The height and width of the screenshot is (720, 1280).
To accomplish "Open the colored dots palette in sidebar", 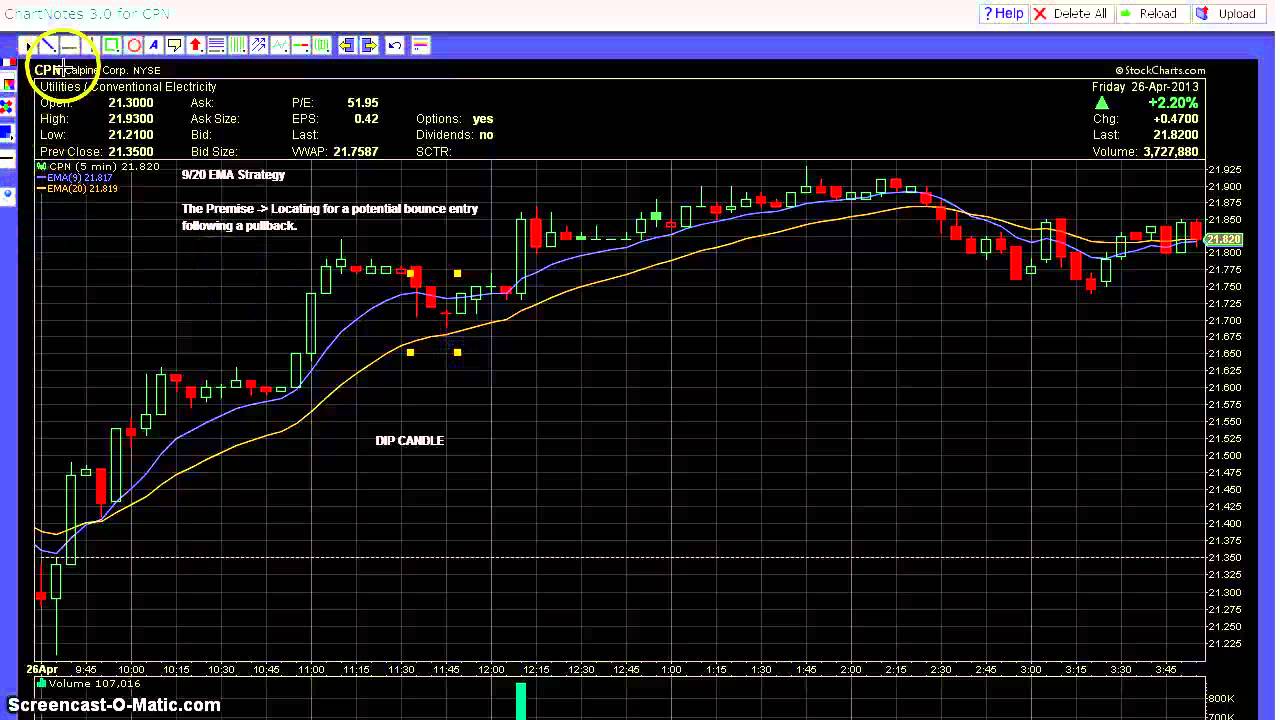I will pyautogui.click(x=6, y=106).
